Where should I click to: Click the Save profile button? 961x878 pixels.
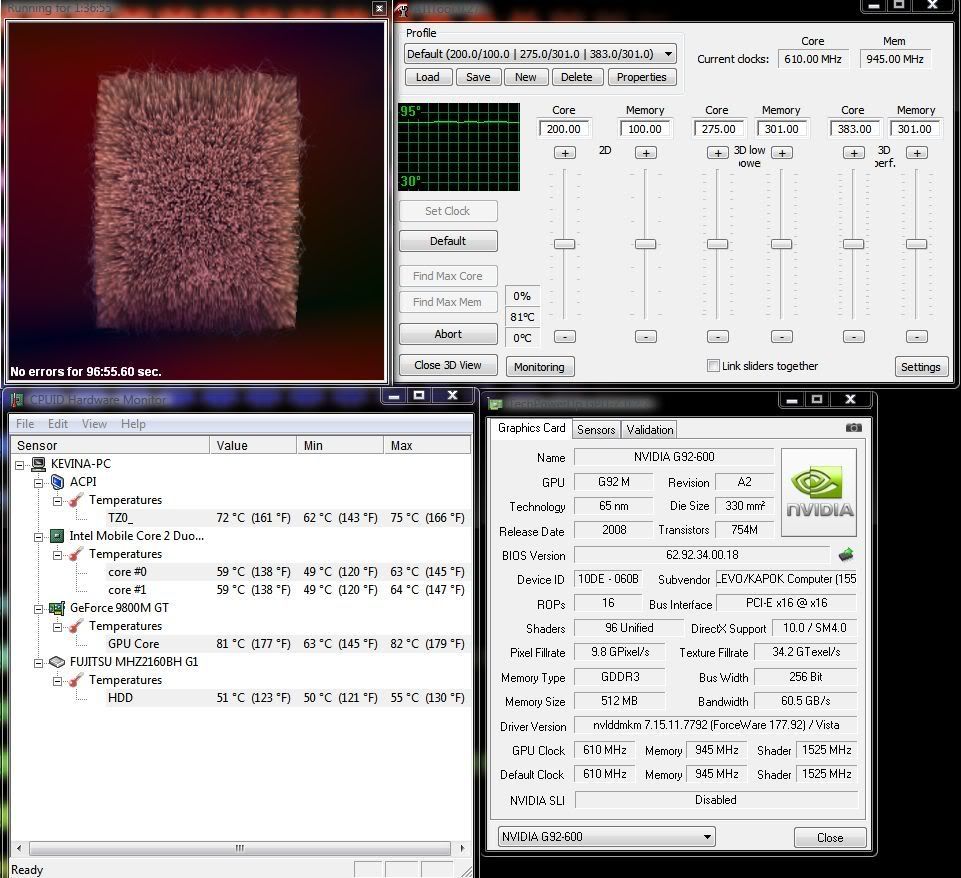tap(478, 77)
